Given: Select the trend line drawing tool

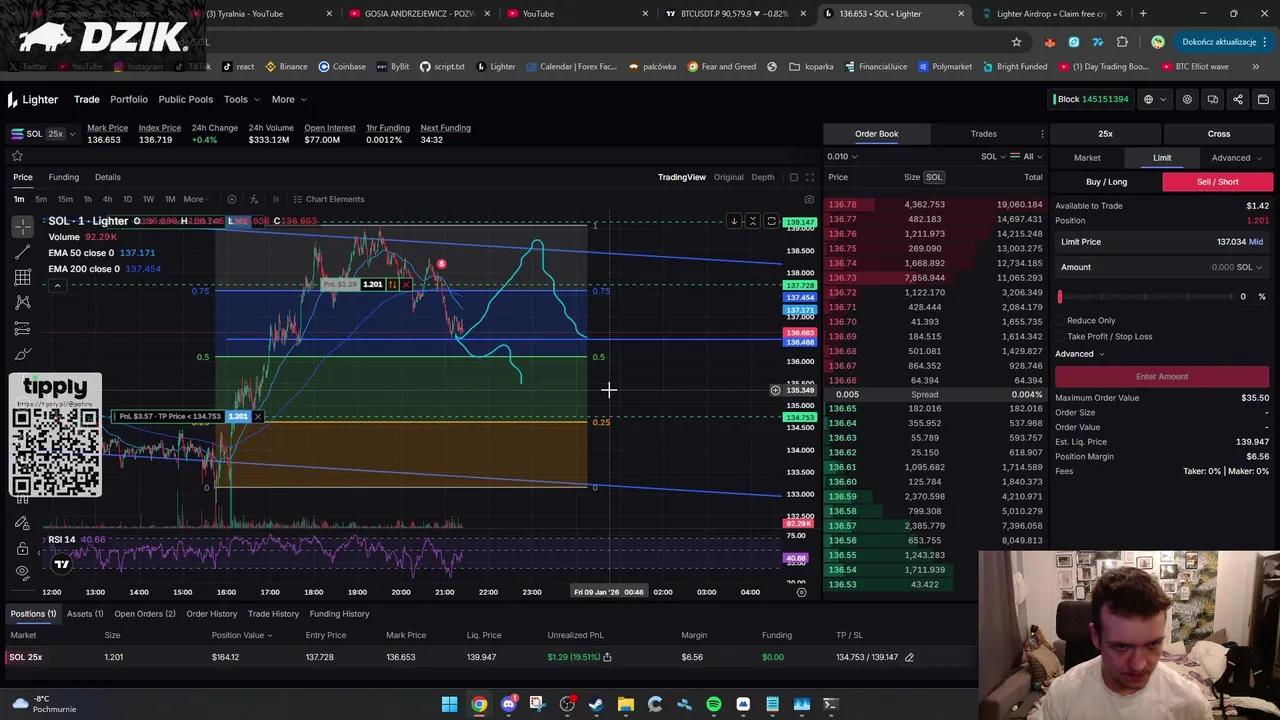Looking at the screenshot, I should (23, 252).
